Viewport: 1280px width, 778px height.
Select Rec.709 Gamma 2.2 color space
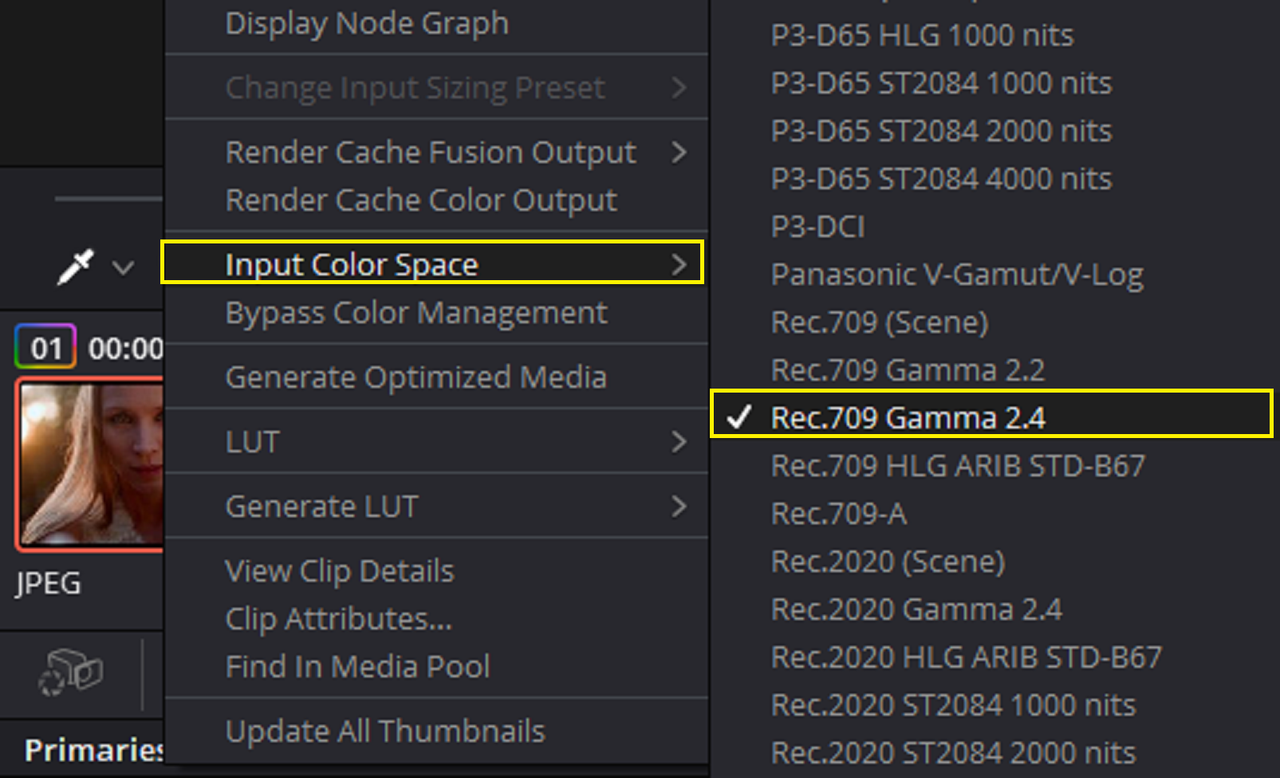point(908,370)
